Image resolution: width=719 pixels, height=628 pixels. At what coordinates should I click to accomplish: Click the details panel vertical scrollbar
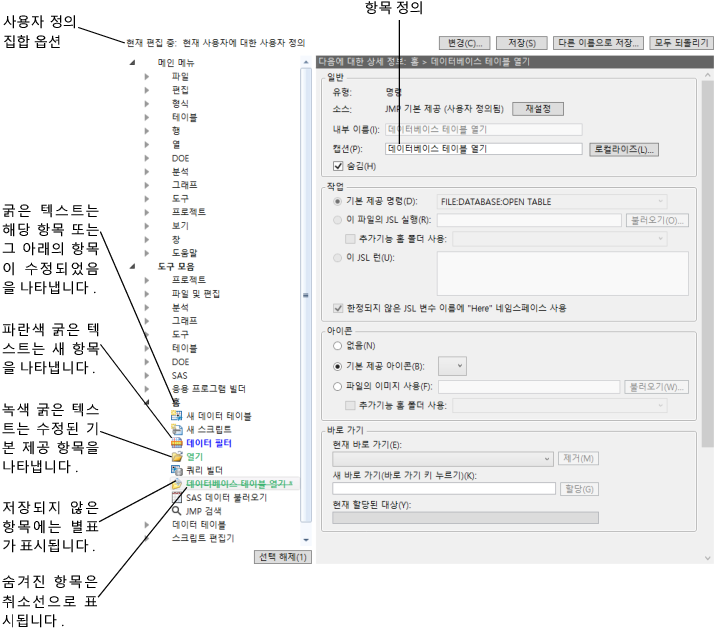(x=708, y=264)
